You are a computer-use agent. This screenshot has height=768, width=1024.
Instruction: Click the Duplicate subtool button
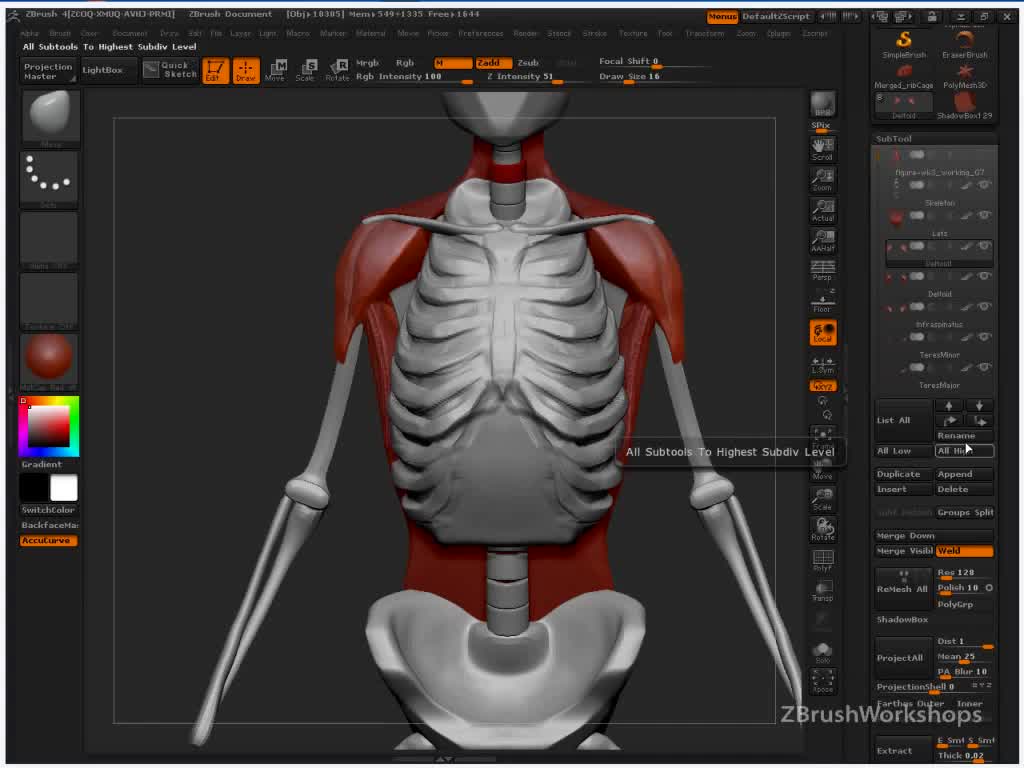pos(904,475)
